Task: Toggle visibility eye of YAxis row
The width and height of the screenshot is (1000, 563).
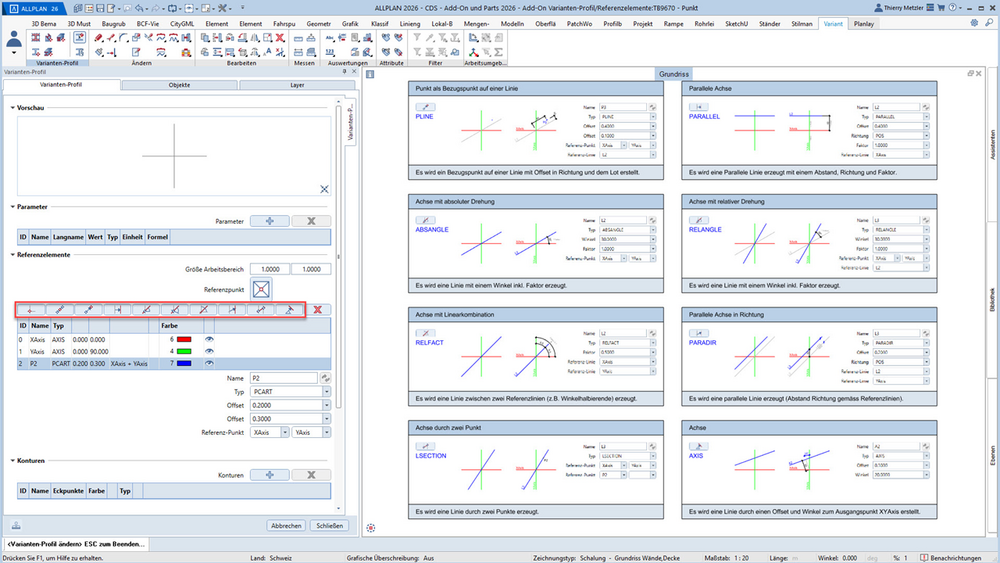Action: pyautogui.click(x=209, y=351)
